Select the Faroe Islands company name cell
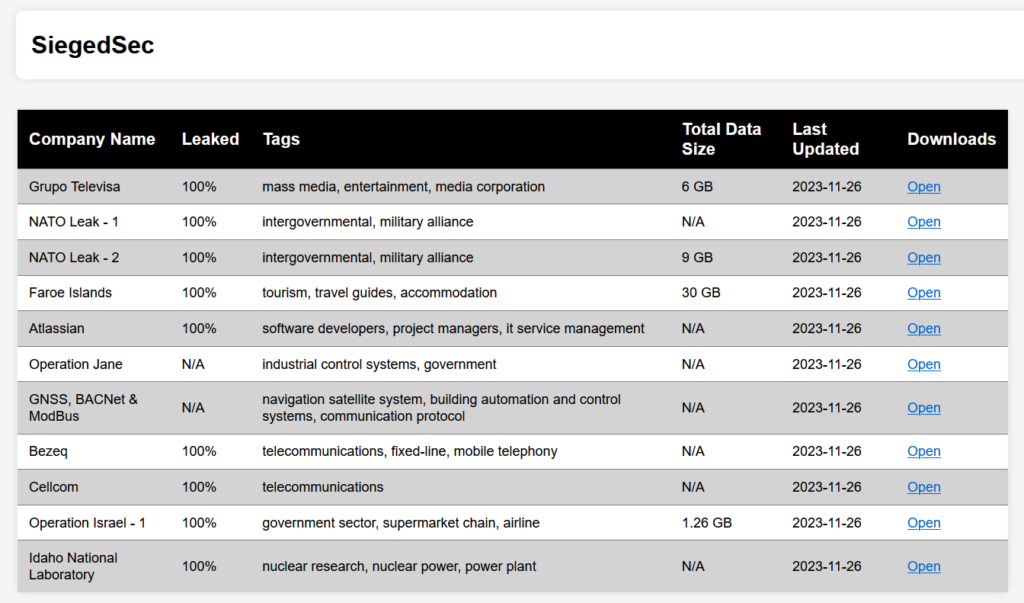 (70, 293)
